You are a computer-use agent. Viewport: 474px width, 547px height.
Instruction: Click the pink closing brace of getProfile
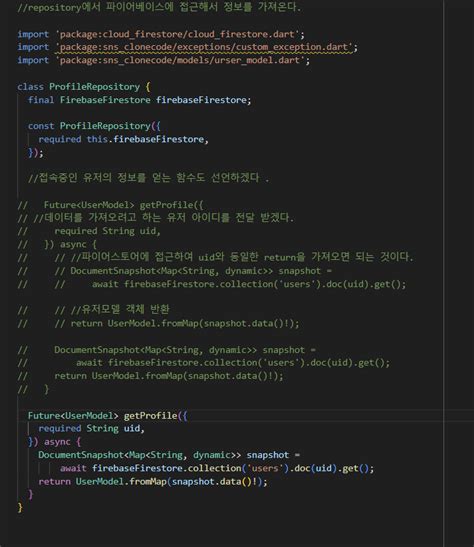(30, 494)
